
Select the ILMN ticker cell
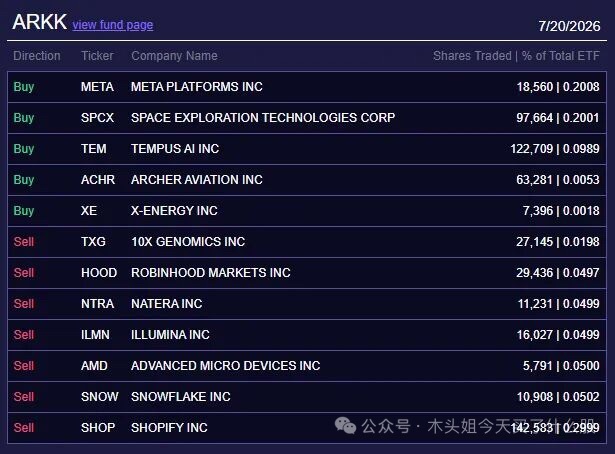click(95, 334)
